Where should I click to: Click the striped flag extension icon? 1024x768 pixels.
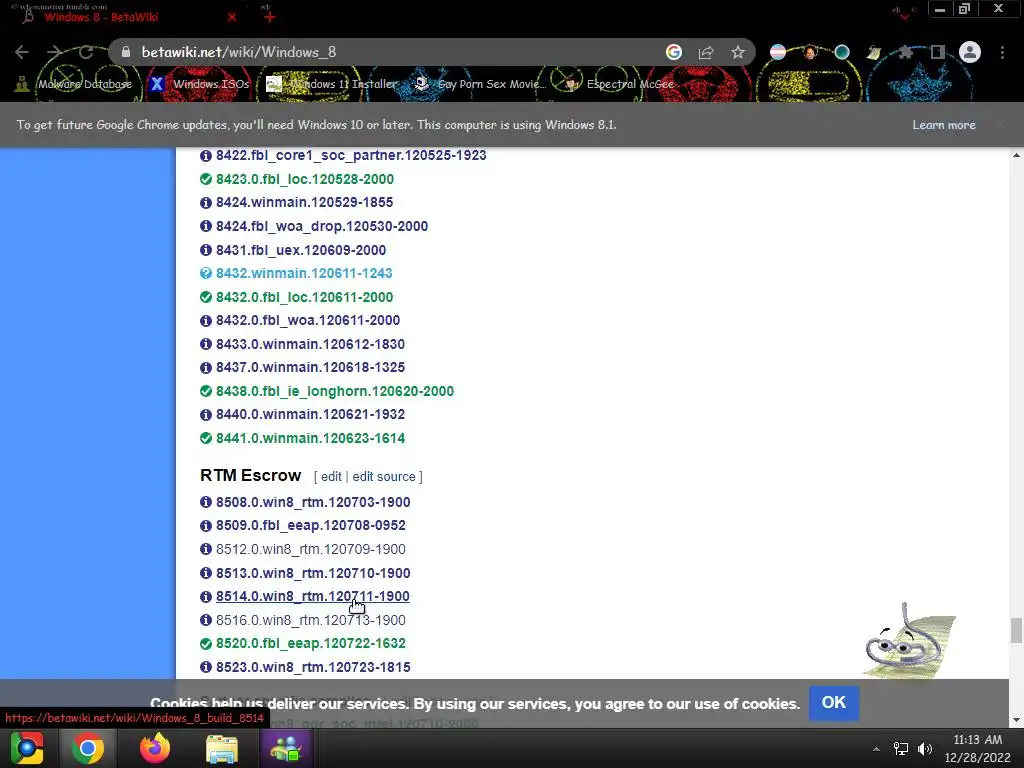[778, 52]
